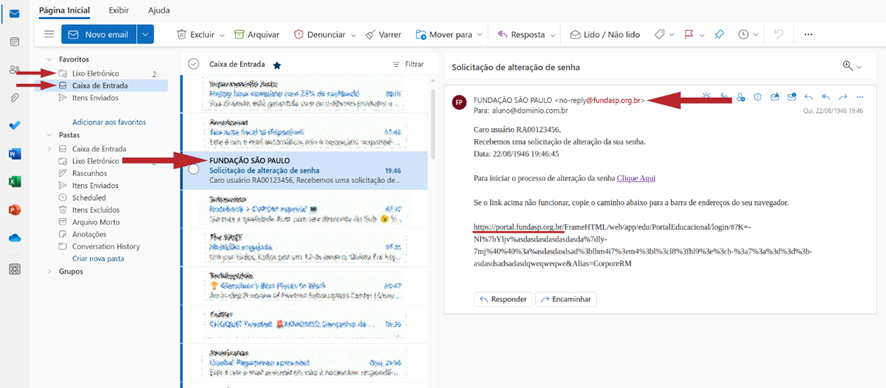
Task: Launch the PowerPoint app icon
Action: (x=15, y=210)
